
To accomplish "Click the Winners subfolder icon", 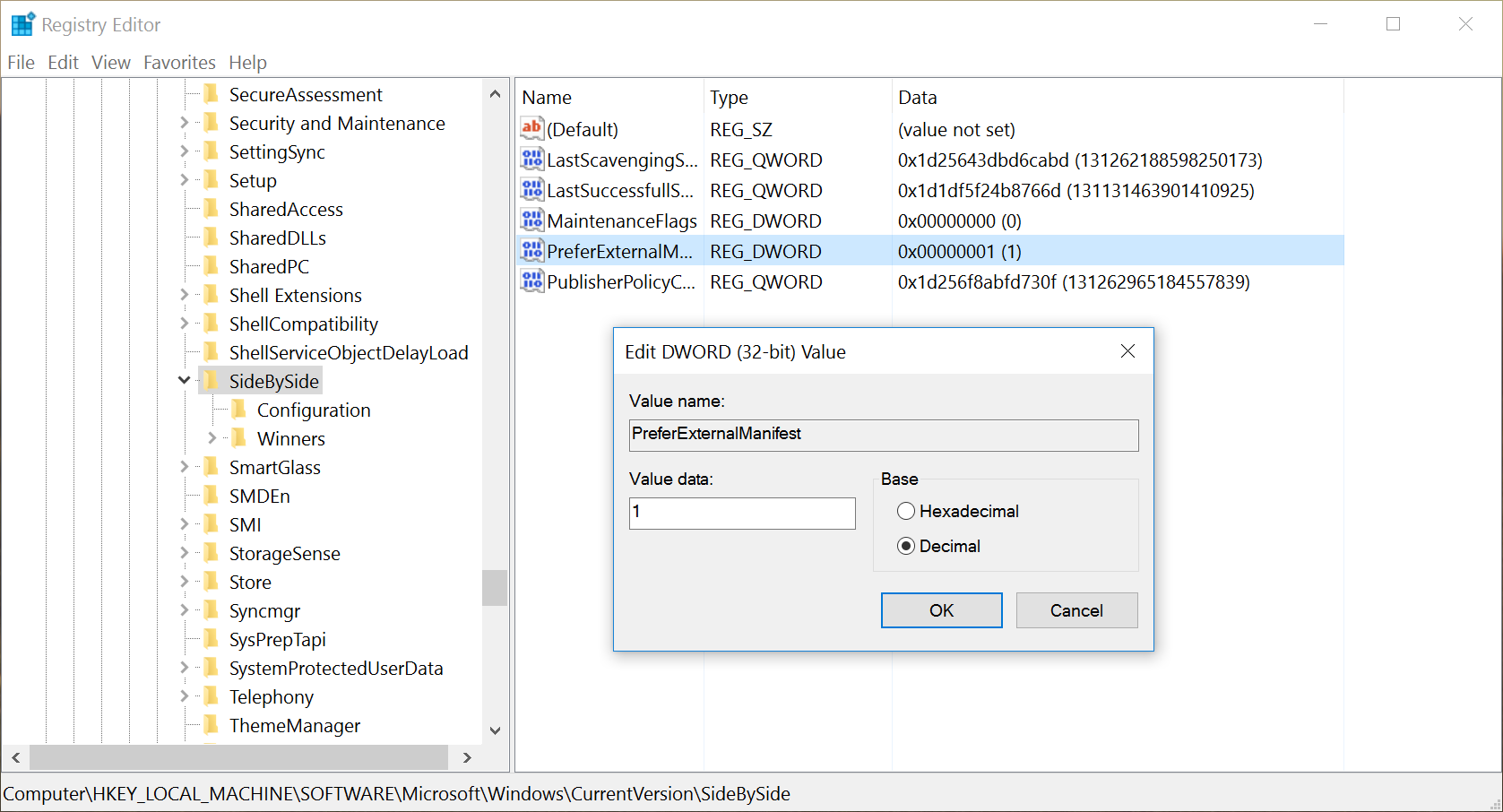I will 239,438.
